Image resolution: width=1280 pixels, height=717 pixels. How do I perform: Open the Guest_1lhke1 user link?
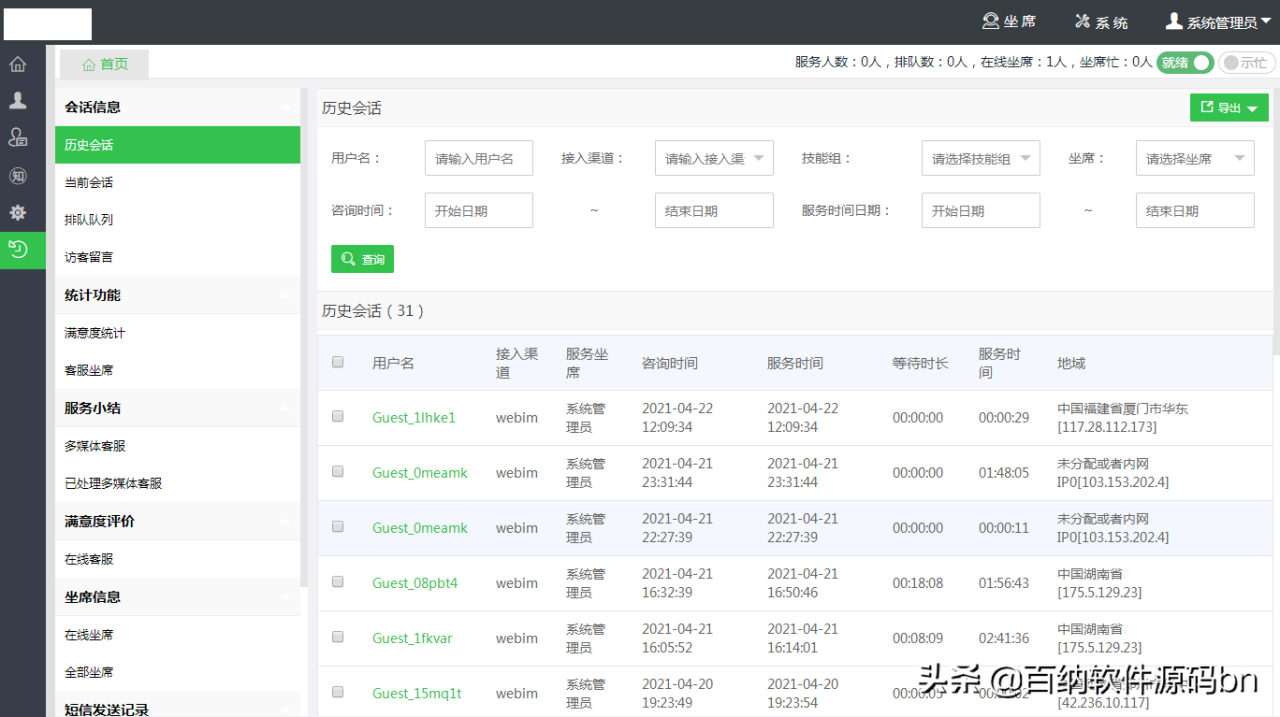click(x=414, y=418)
